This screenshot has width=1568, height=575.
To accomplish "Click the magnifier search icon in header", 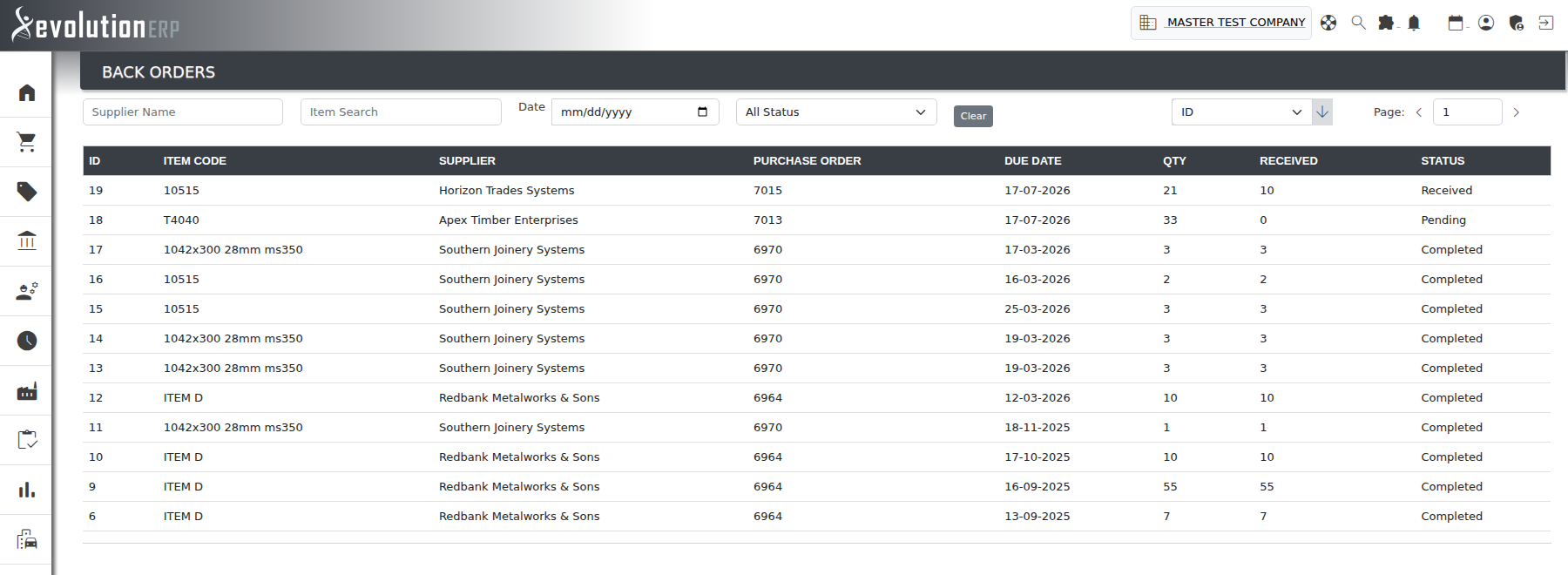I will (1358, 23).
